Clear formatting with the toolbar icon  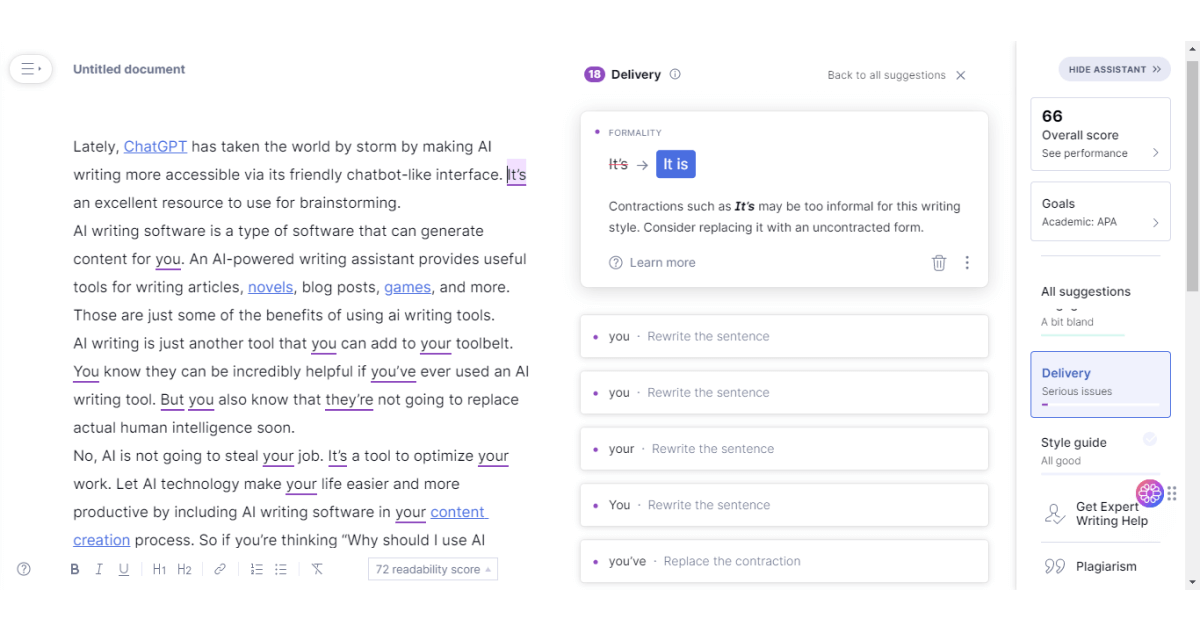coord(317,569)
